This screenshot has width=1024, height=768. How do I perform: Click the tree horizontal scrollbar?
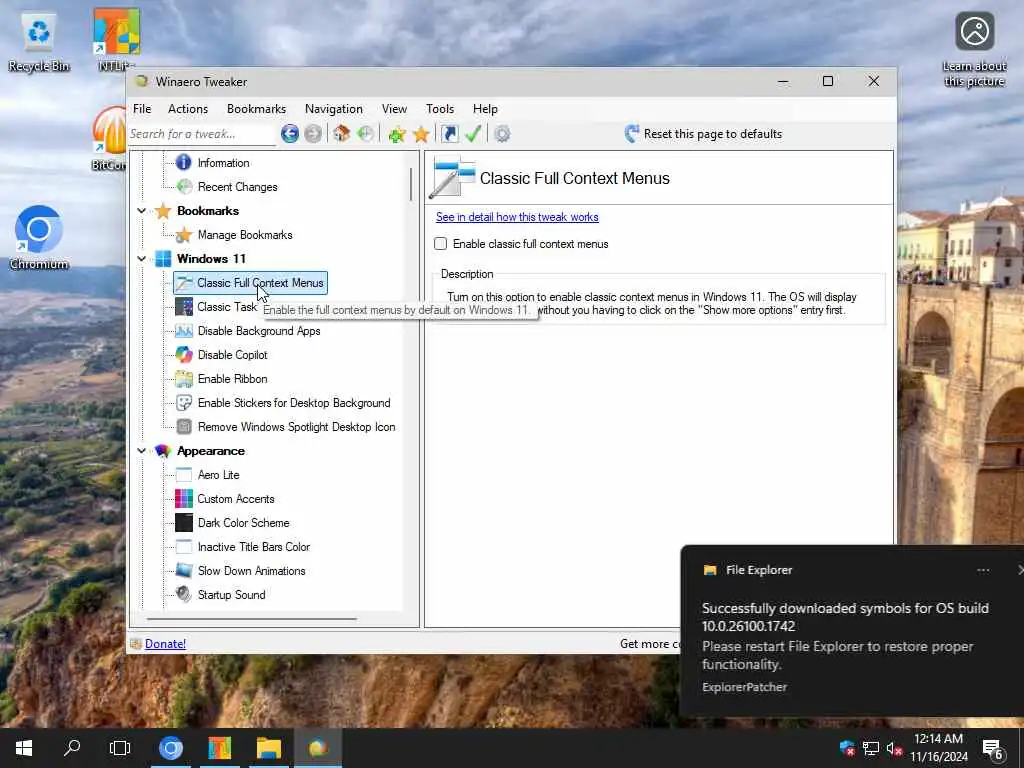tap(252, 618)
